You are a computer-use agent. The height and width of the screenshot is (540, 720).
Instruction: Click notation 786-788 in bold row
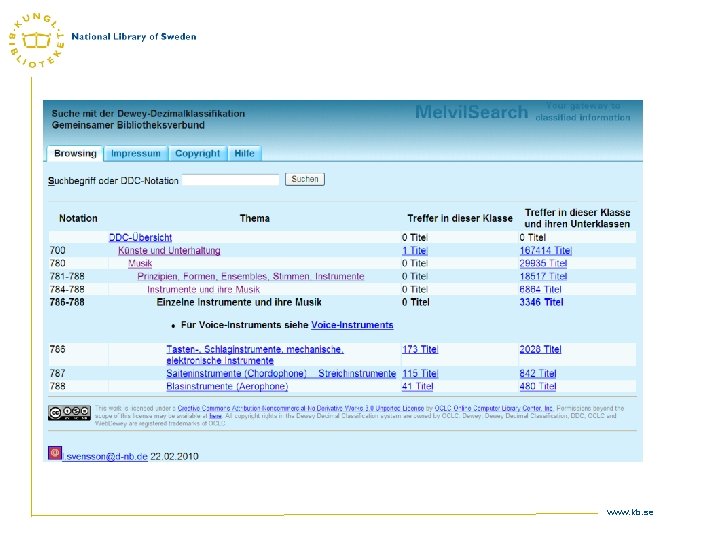point(67,302)
